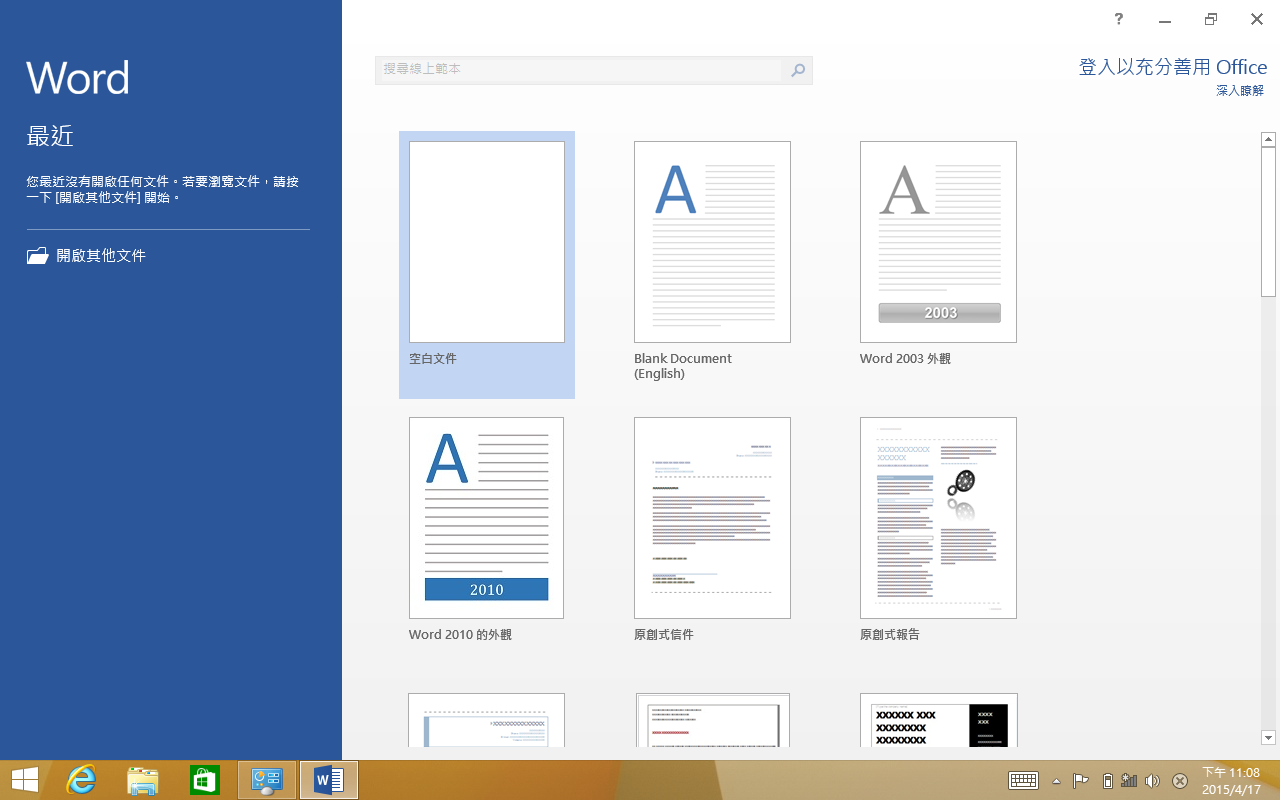The width and height of the screenshot is (1280, 800).
Task: Click 登入以充分善用 Office sign-in link
Action: [x=1173, y=67]
